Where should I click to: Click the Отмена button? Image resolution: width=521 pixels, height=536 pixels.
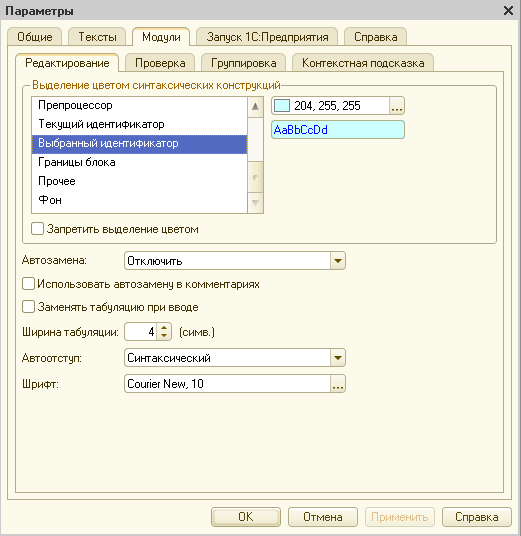point(323,517)
